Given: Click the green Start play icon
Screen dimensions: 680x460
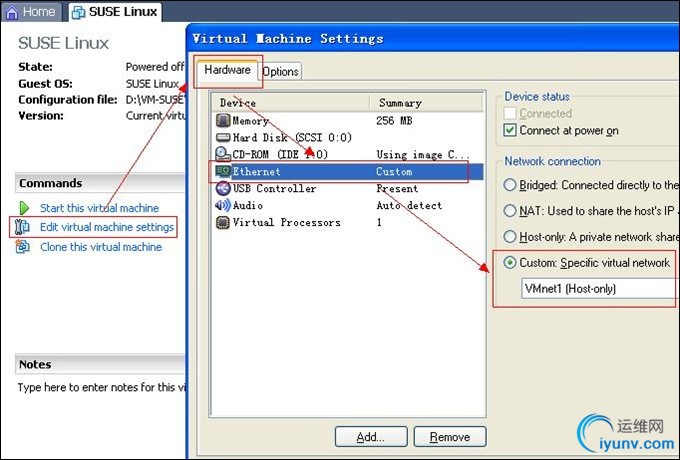Looking at the screenshot, I should tap(24, 208).
